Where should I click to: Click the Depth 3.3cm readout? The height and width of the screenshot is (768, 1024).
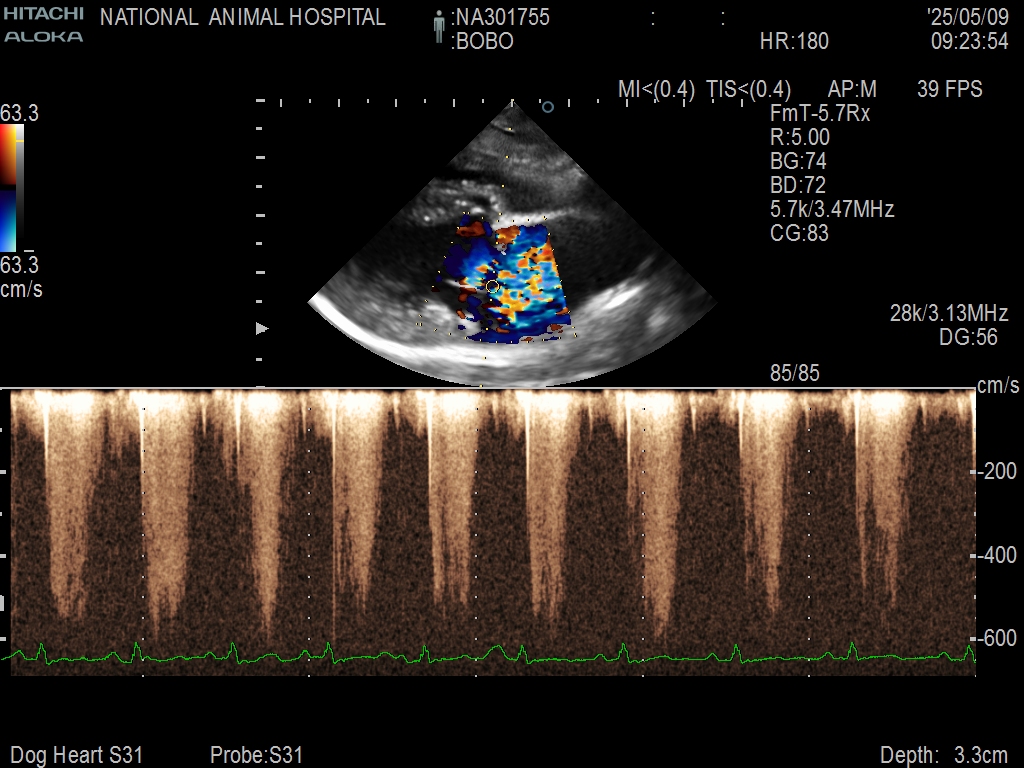tap(944, 755)
